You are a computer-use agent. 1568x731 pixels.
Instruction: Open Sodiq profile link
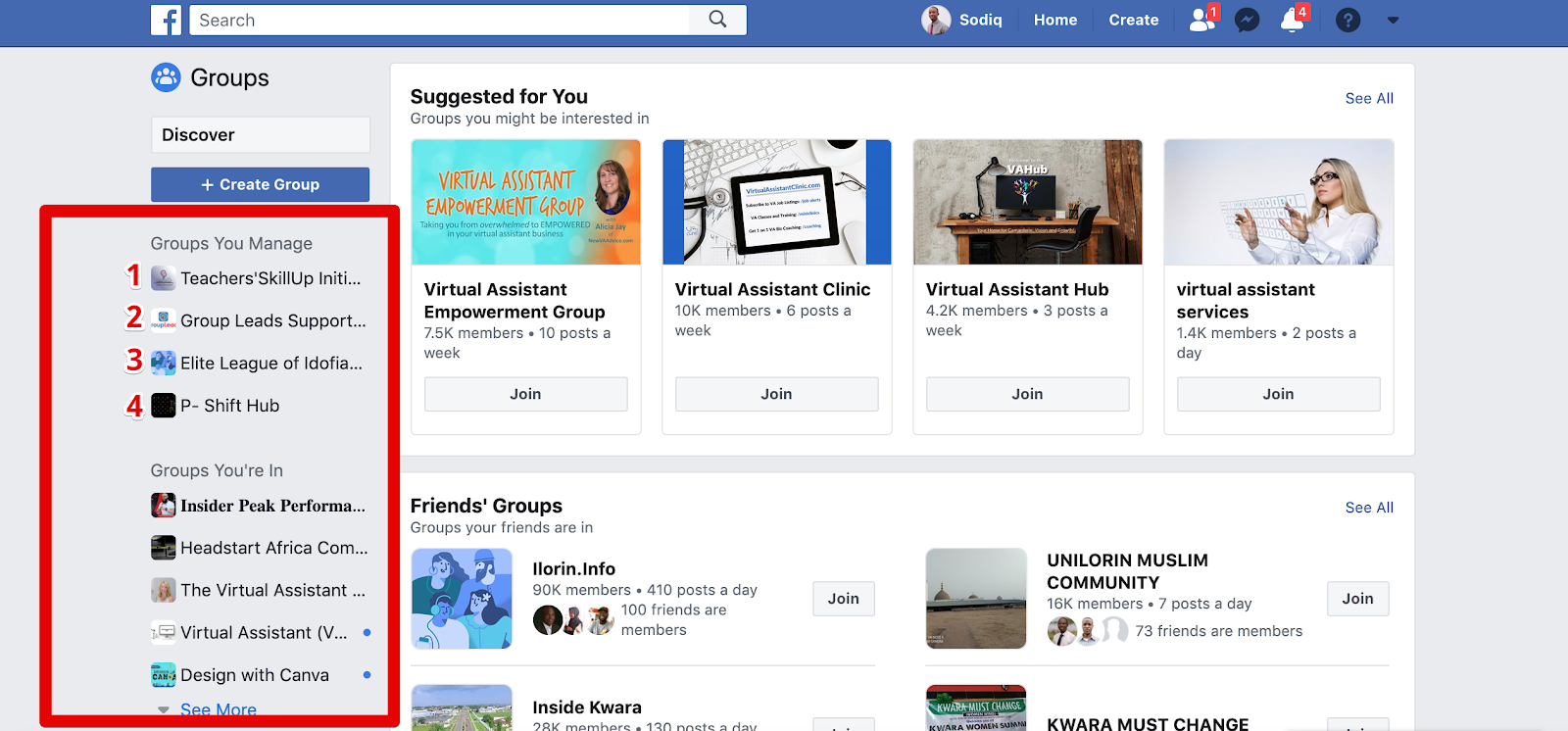(981, 20)
